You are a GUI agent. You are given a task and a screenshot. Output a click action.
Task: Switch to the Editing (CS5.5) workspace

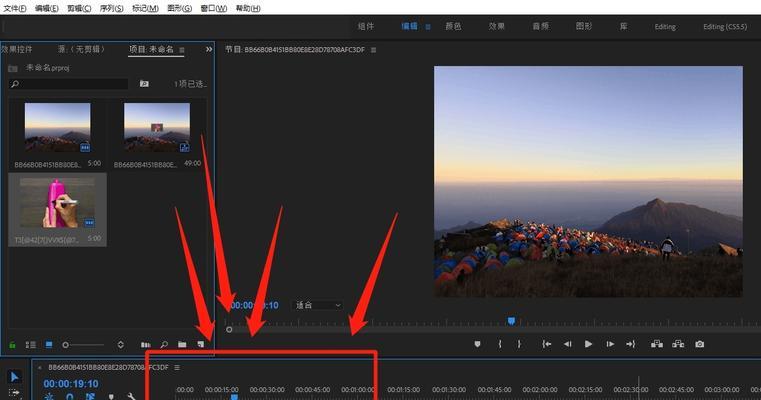[725, 27]
